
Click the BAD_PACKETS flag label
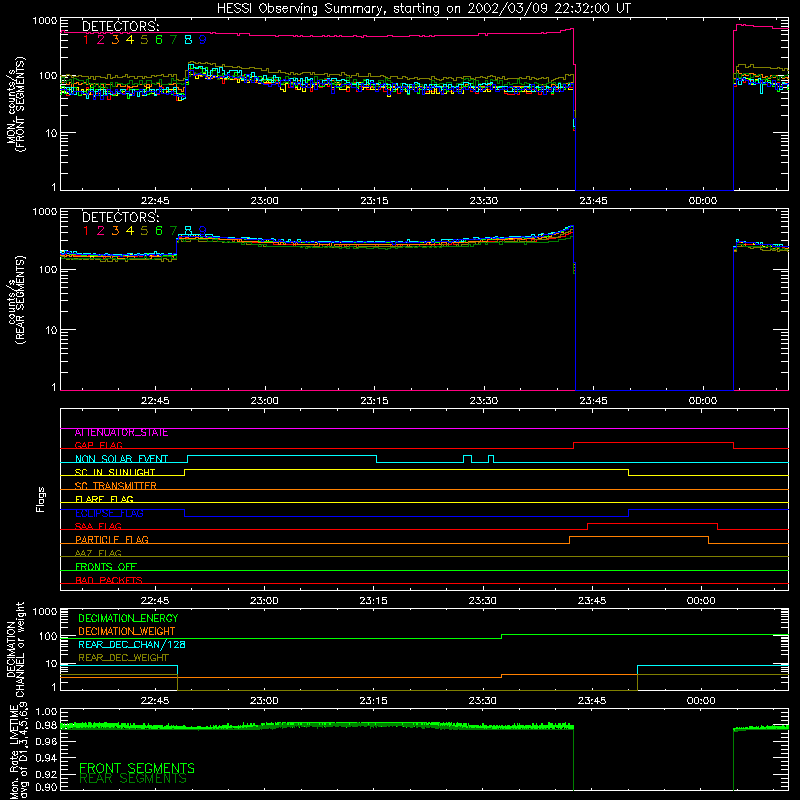pos(109,581)
